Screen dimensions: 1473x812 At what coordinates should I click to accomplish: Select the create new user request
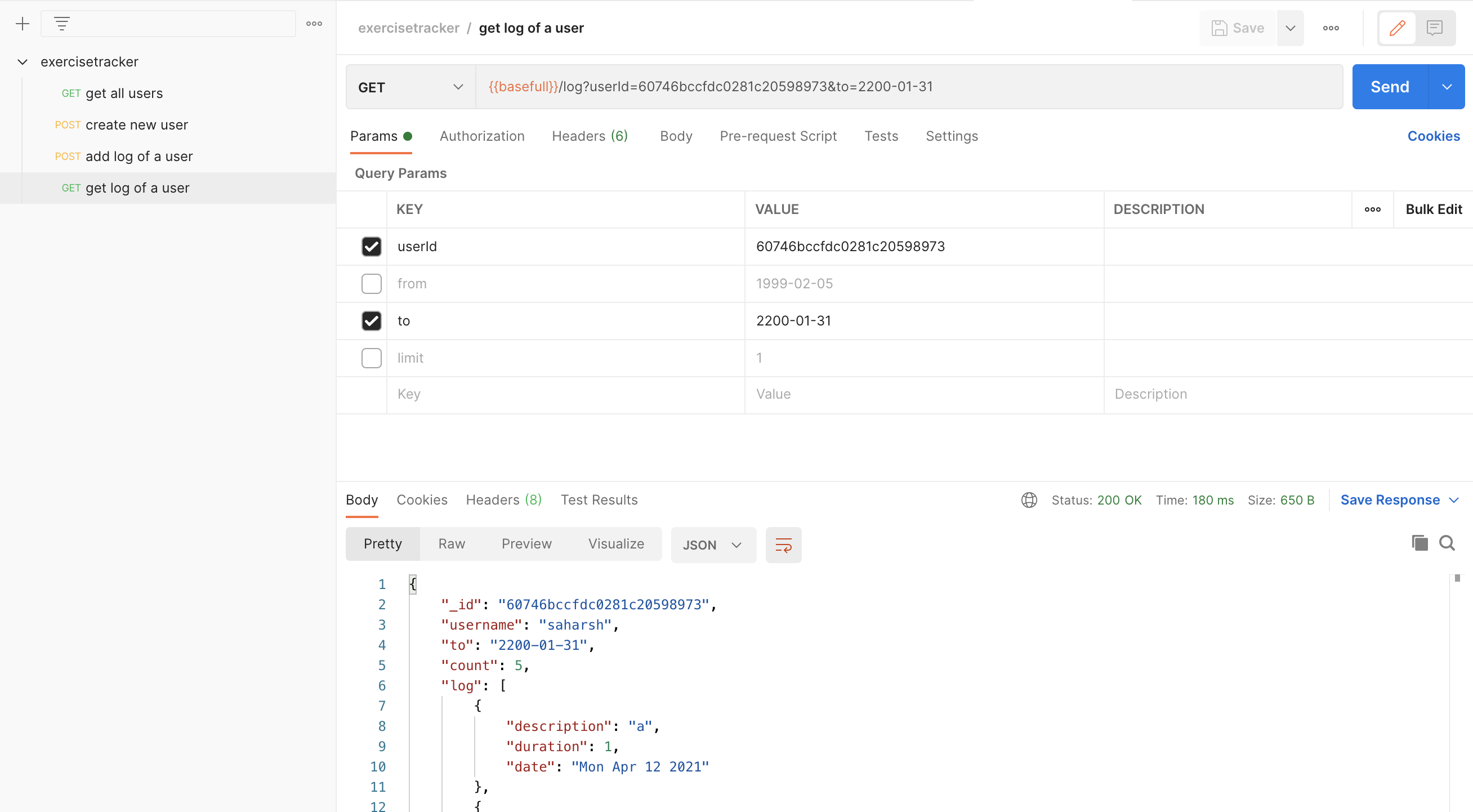point(137,124)
